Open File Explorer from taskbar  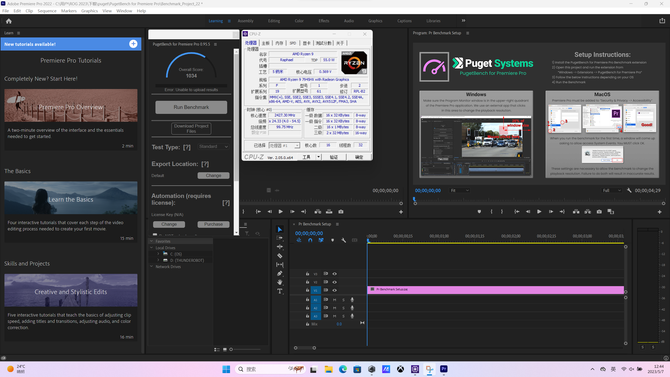(x=328, y=369)
